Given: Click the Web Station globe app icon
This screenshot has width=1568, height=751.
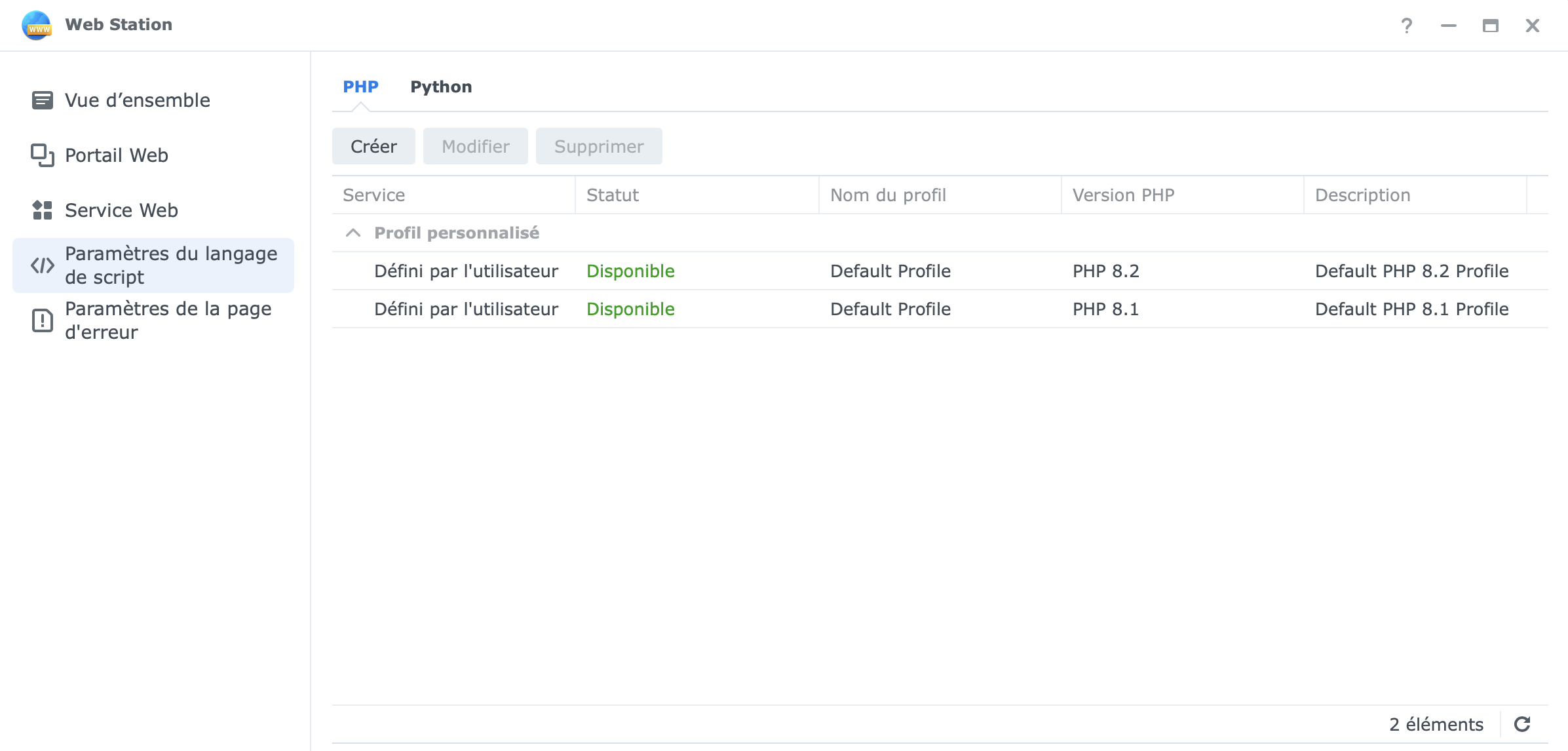Looking at the screenshot, I should [37, 25].
